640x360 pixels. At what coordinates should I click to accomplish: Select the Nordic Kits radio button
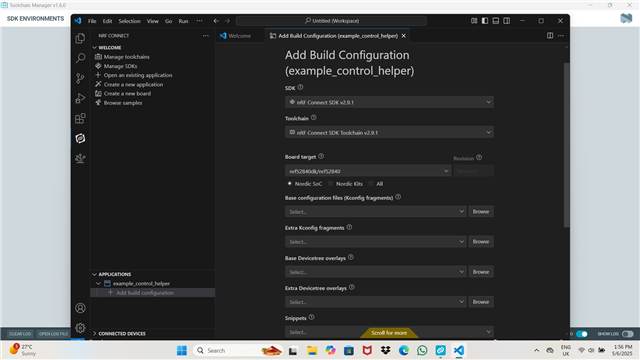[331, 184]
